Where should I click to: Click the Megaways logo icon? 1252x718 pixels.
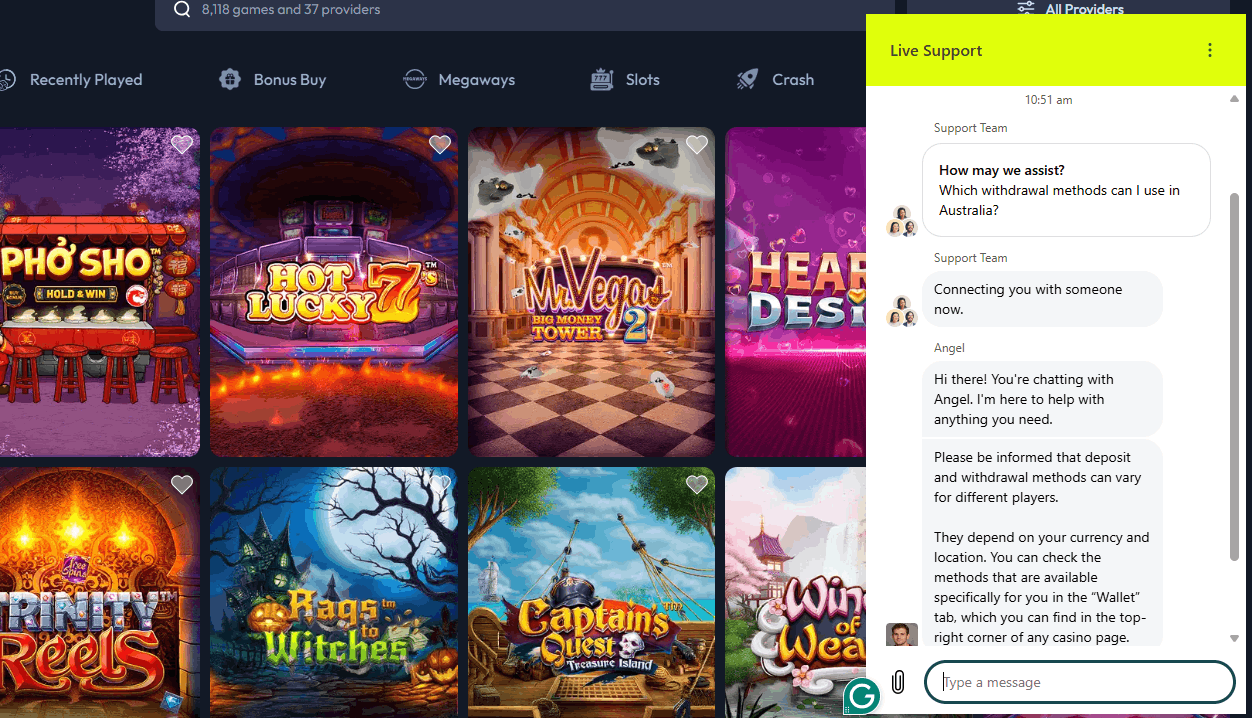pyautogui.click(x=414, y=80)
